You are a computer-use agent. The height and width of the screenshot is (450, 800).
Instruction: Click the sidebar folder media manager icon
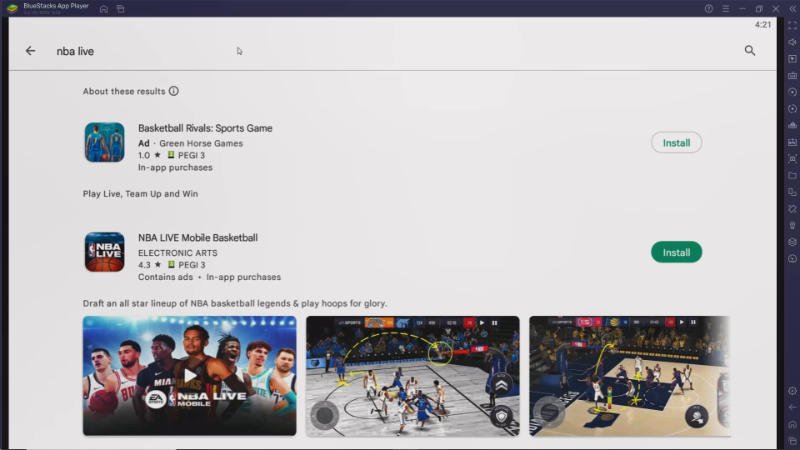792,176
